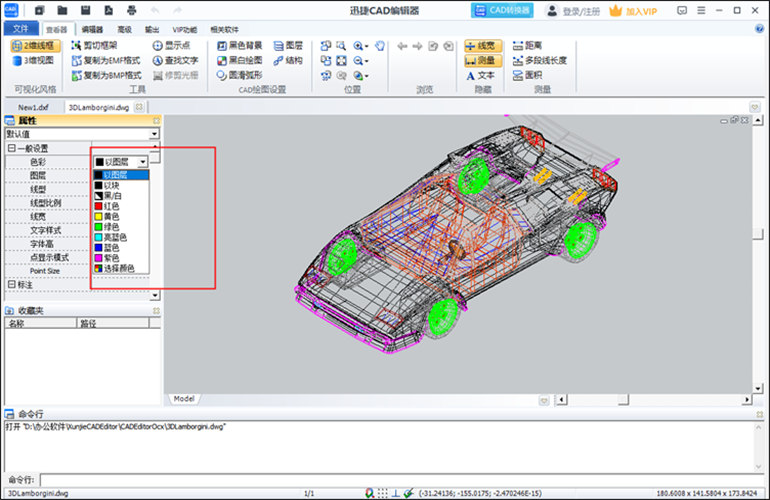Open the zoom out dropdown arrow
This screenshot has width=770, height=500.
click(367, 61)
